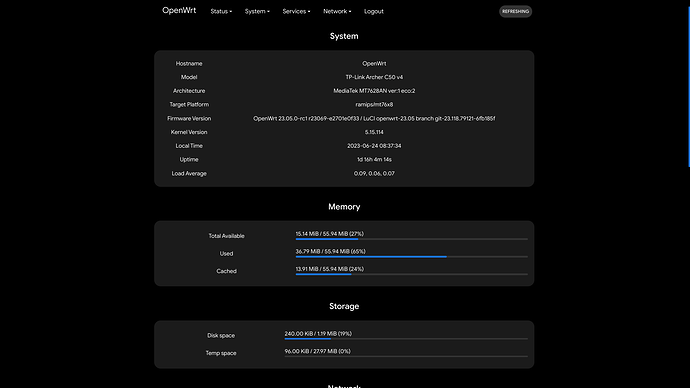Select model text TP-Link Archer C50 v4
The image size is (690, 388).
[374, 77]
